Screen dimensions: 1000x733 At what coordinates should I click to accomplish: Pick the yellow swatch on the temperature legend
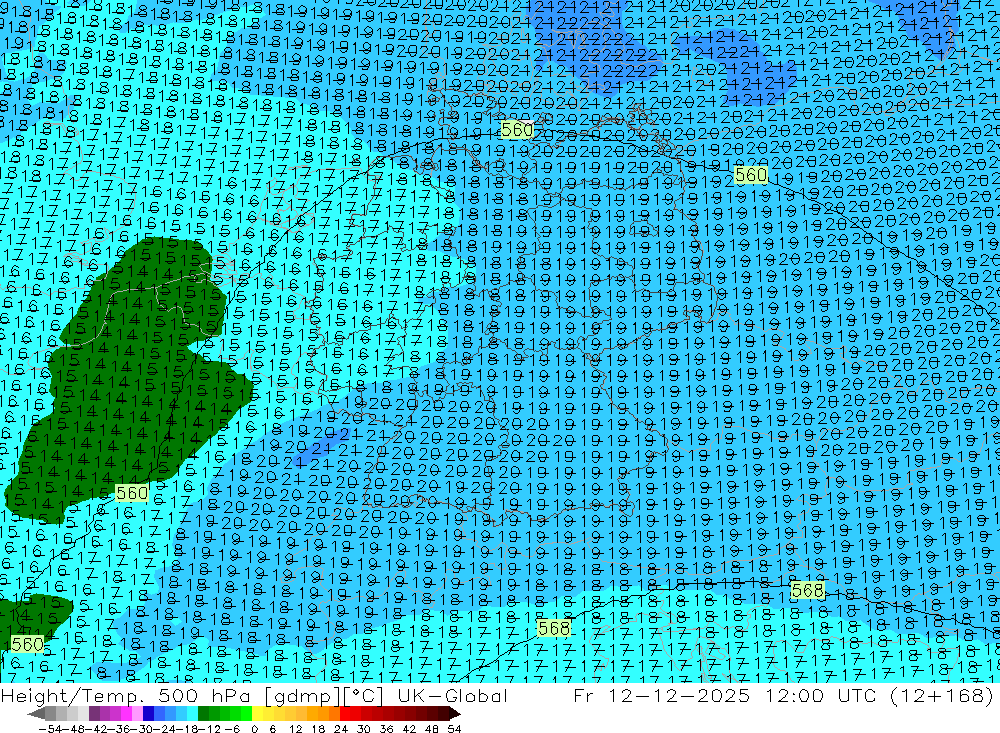pos(258,714)
